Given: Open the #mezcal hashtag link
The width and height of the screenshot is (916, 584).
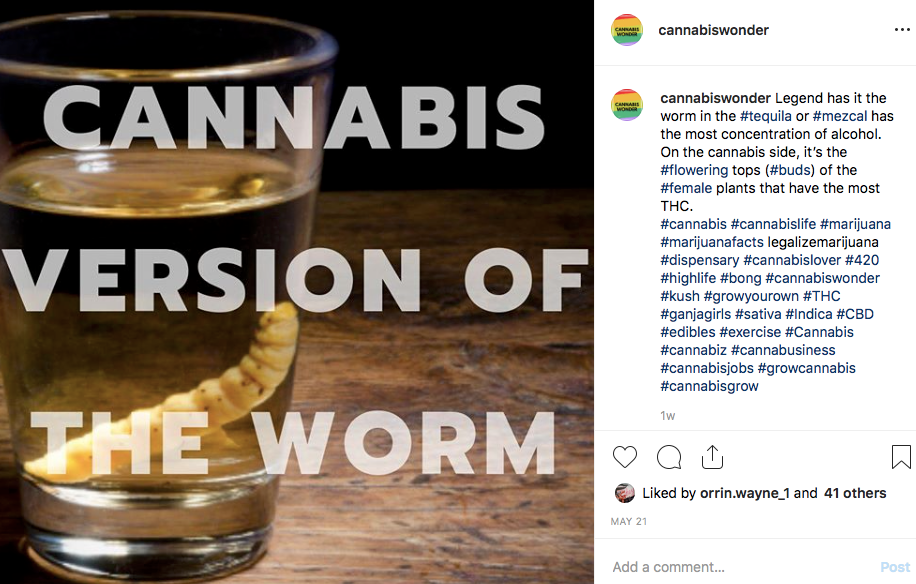Looking at the screenshot, I should tap(839, 116).
